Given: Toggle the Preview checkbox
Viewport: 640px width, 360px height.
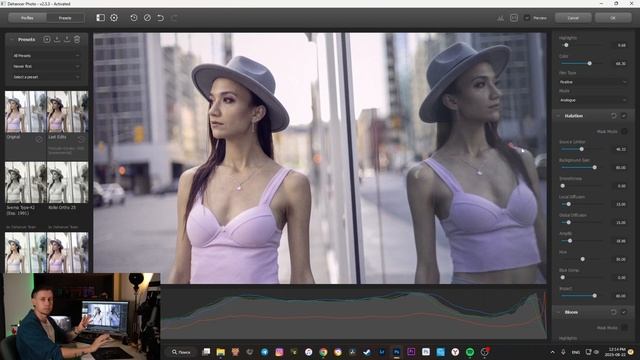Looking at the screenshot, I should pyautogui.click(x=527, y=18).
